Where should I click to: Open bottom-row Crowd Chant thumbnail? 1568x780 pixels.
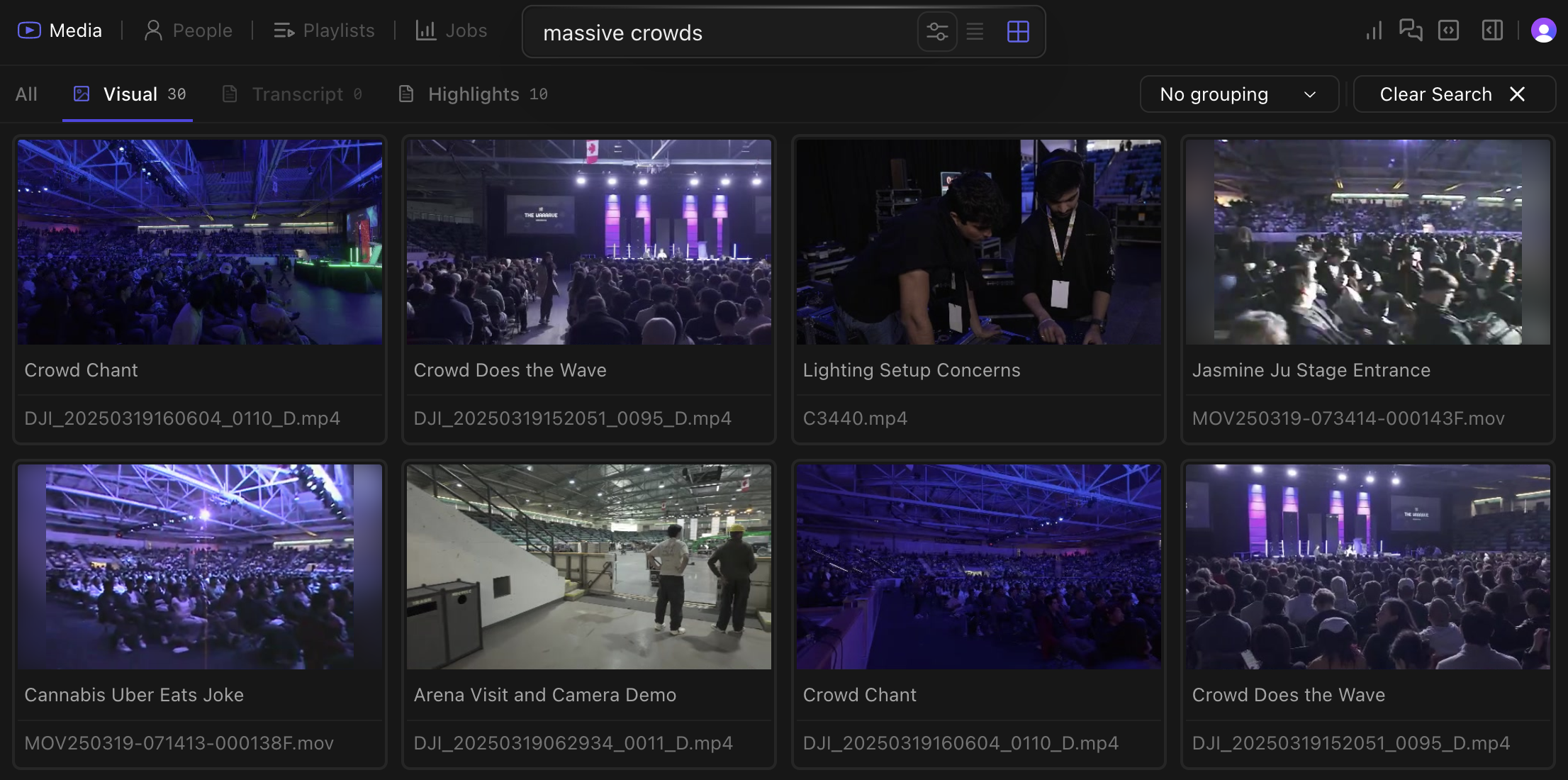click(978, 567)
